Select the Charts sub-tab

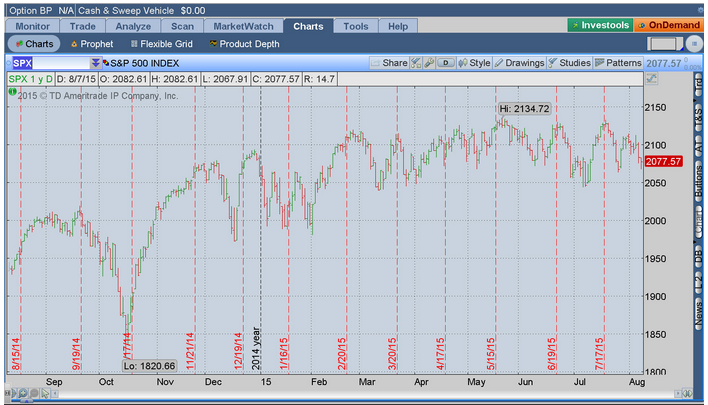34,44
